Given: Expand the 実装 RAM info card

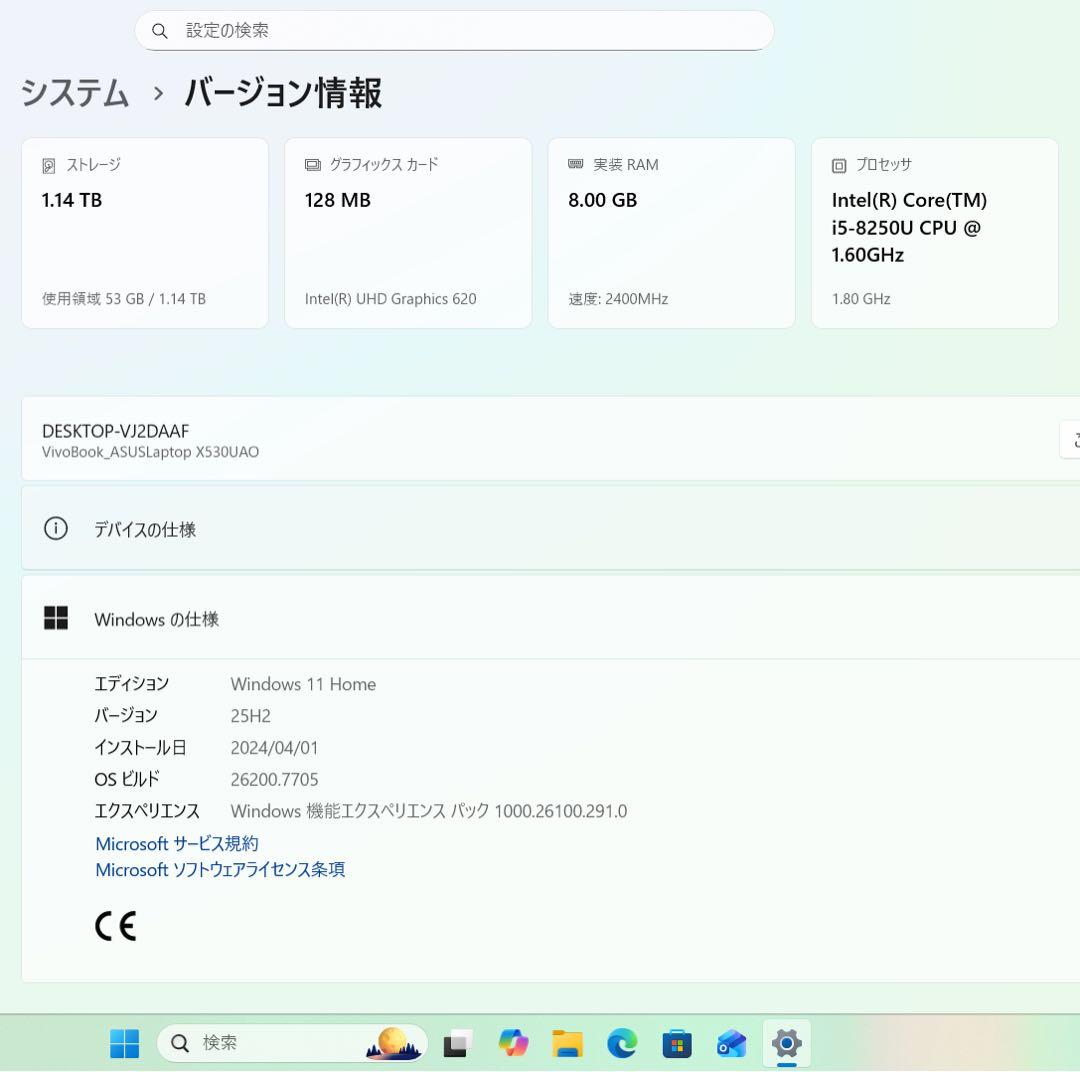Looking at the screenshot, I should click(671, 232).
